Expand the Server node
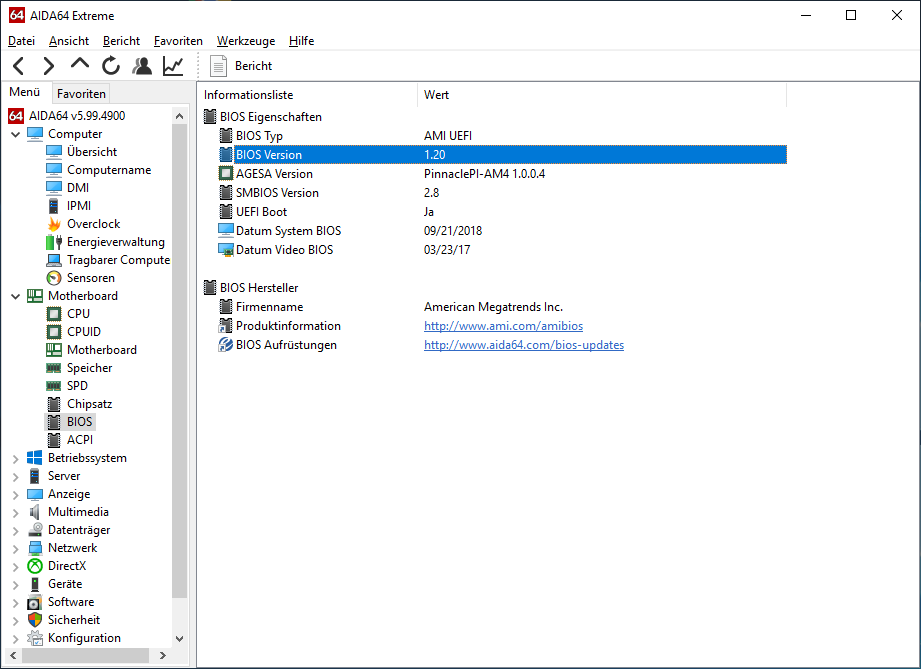This screenshot has height=669, width=921. coord(16,477)
